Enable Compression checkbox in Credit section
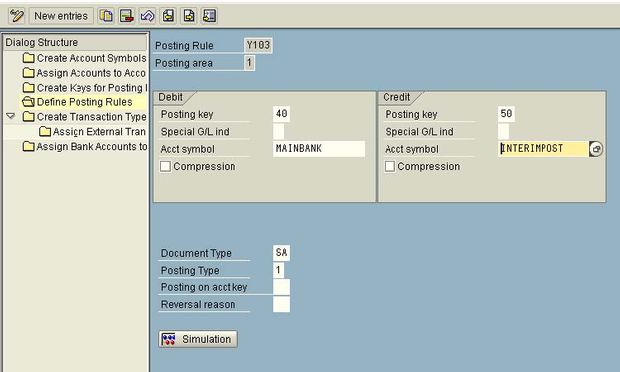620x372 pixels. coord(390,166)
